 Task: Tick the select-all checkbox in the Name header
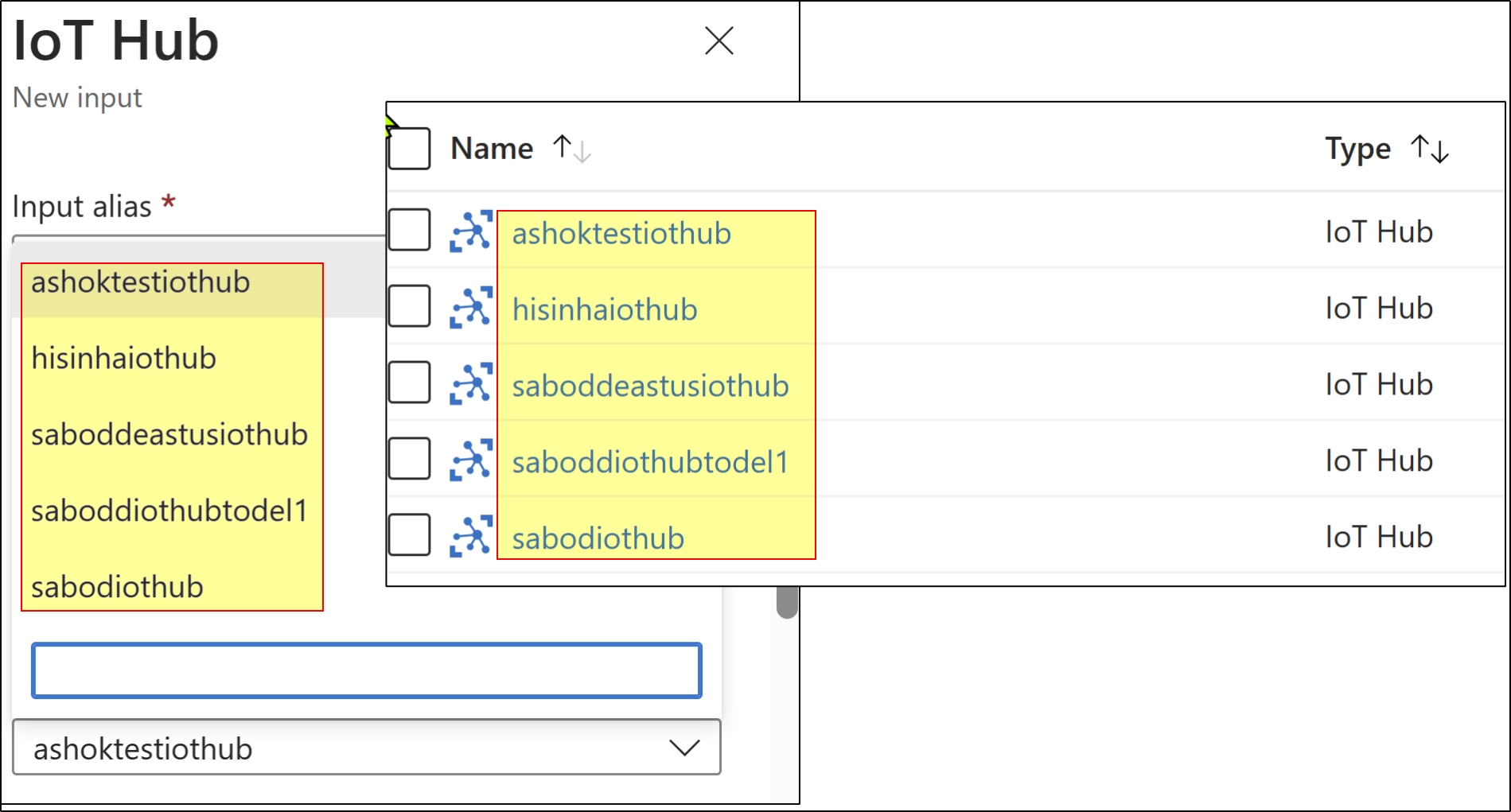tap(409, 149)
